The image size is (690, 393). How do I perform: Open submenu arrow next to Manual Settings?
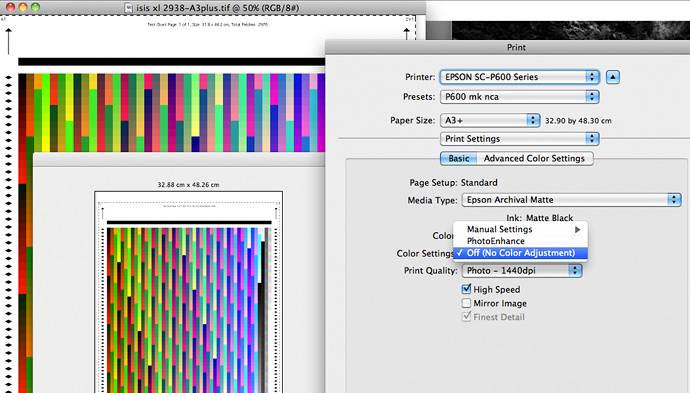tap(577, 229)
